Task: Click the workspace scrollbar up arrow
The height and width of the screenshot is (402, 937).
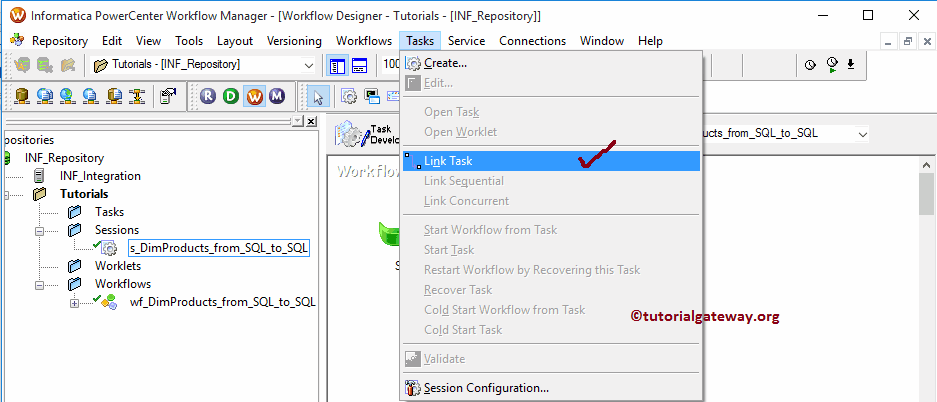Action: pos(926,165)
